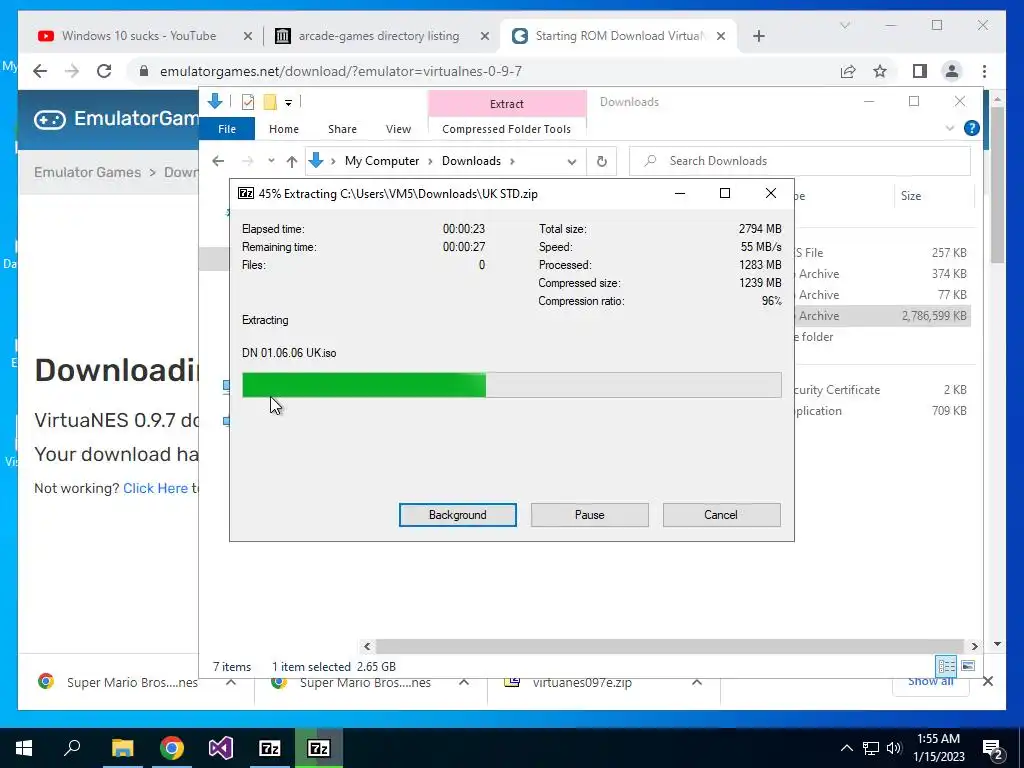The height and width of the screenshot is (768, 1024).
Task: Close the Chrome downloads bar
Action: (987, 681)
